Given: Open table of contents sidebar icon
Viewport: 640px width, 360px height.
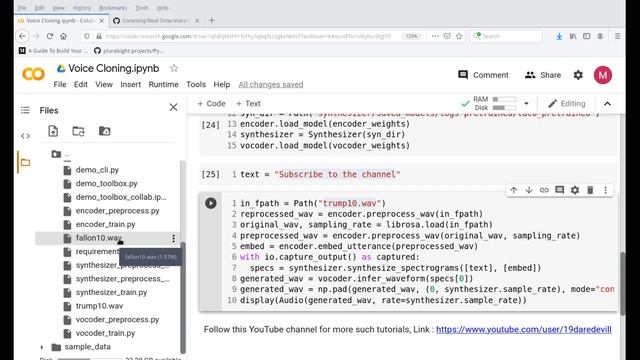Looking at the screenshot, I should pos(25,110).
